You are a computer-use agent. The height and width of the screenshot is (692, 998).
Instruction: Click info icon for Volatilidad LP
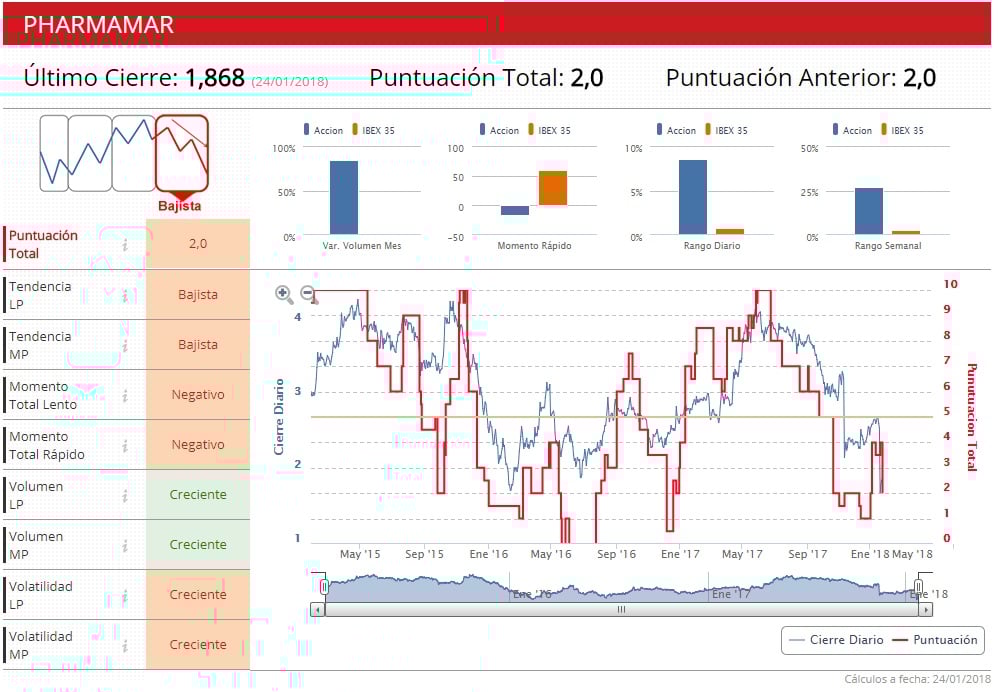125,596
